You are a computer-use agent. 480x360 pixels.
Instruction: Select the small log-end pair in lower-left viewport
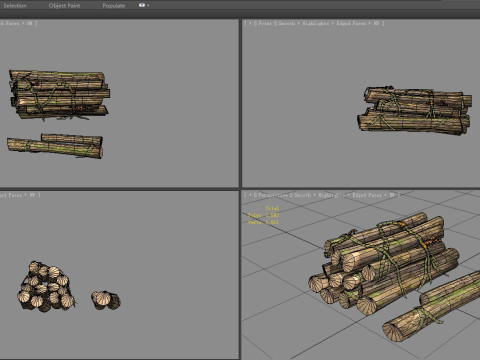[x=106, y=300]
